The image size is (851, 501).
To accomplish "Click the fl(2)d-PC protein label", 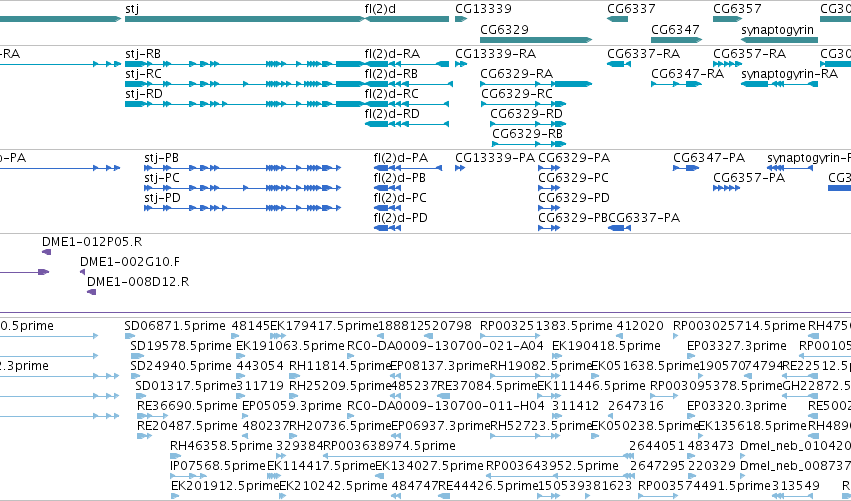I will pos(400,198).
